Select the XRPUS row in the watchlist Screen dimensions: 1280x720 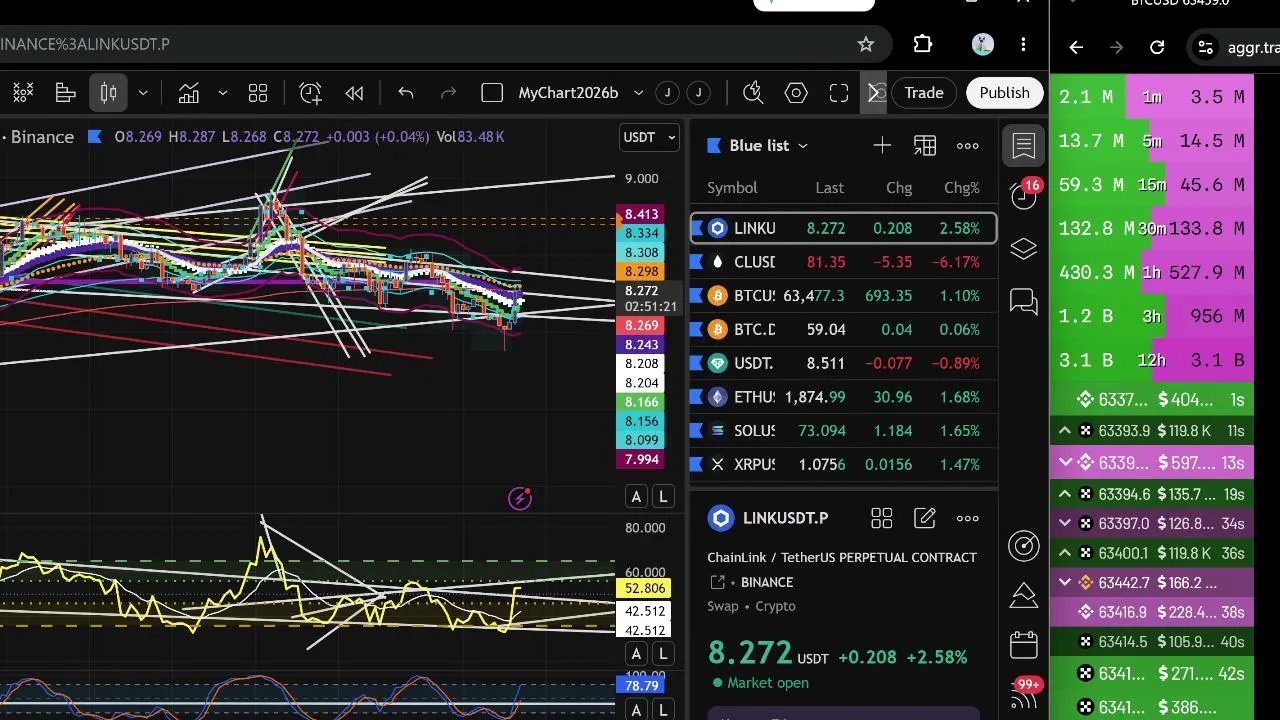point(843,464)
